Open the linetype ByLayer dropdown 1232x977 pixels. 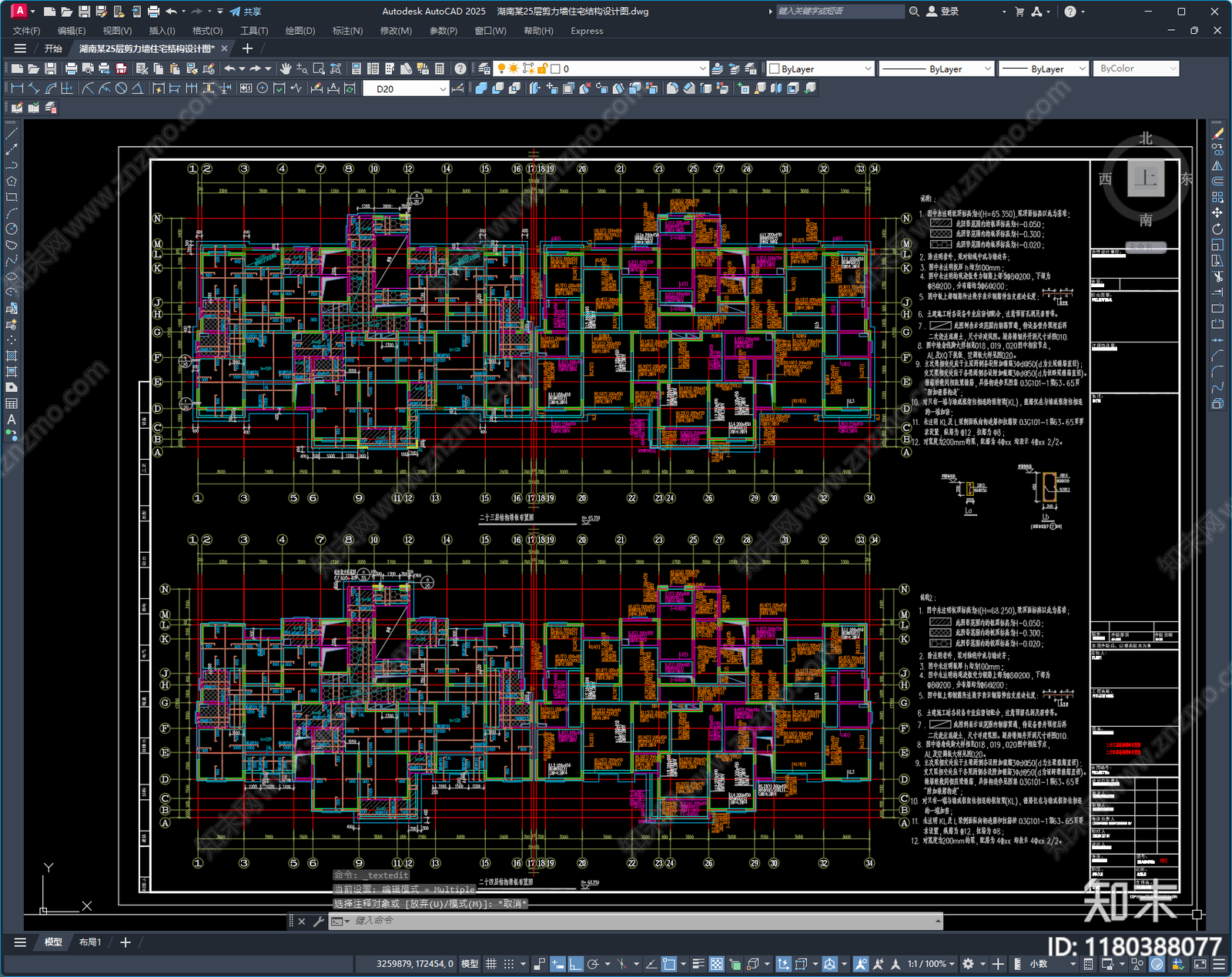click(936, 69)
